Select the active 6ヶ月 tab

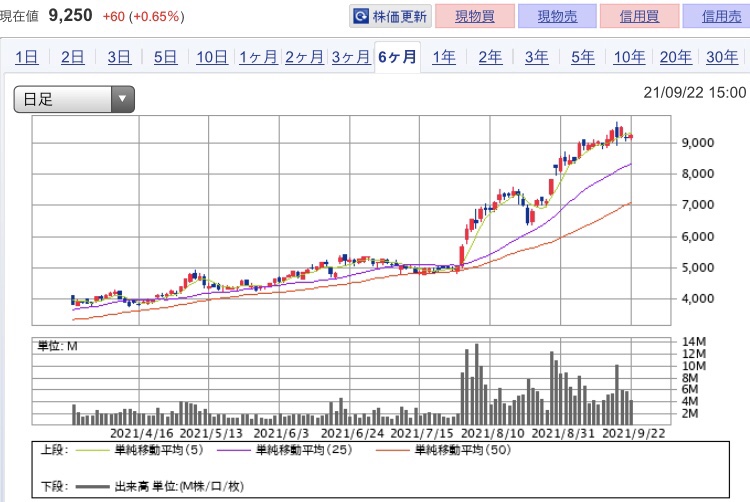tap(397, 57)
